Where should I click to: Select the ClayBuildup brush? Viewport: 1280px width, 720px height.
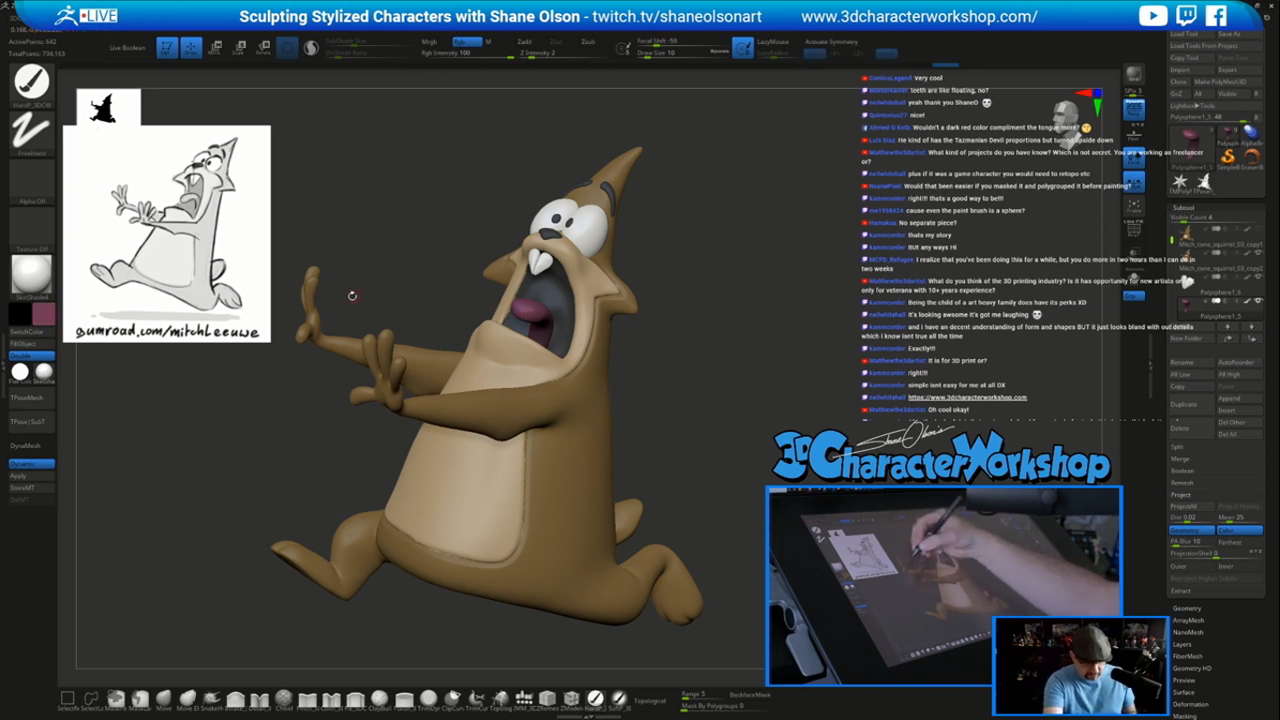coord(379,699)
